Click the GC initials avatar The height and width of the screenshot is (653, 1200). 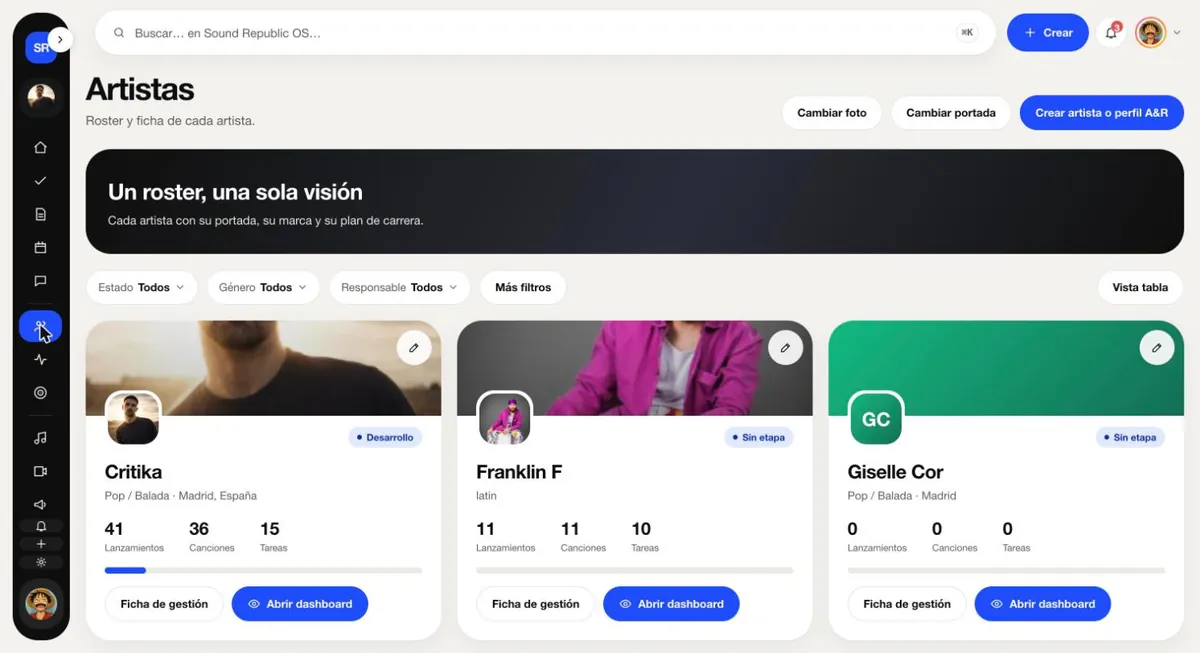click(876, 419)
